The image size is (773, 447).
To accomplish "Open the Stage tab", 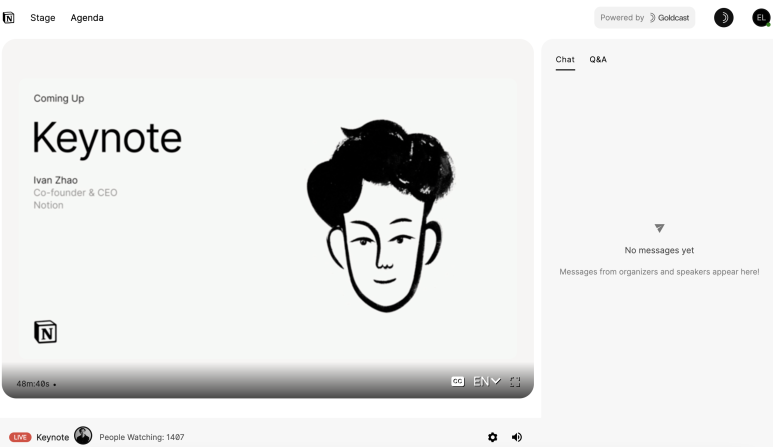I will pyautogui.click(x=42, y=18).
